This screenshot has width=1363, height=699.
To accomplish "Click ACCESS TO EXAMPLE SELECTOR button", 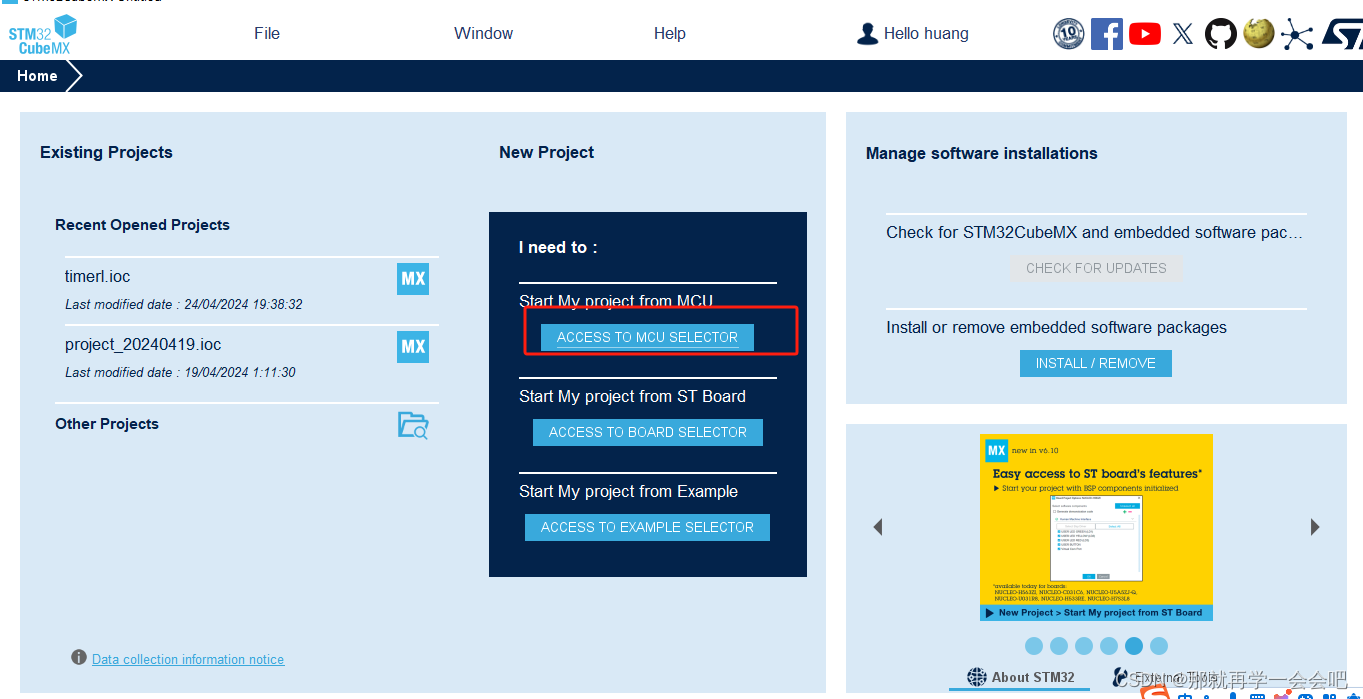I will coord(647,527).
